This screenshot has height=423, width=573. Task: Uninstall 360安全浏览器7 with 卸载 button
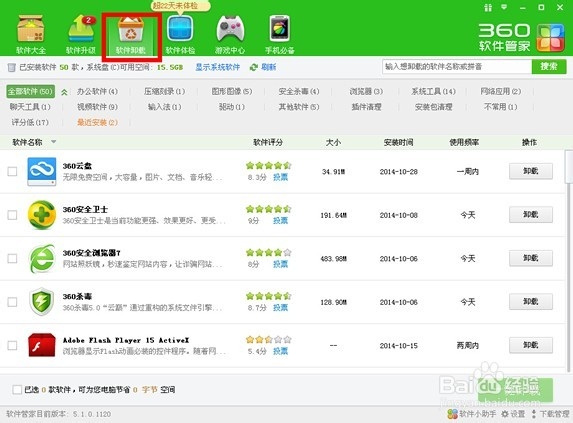pos(531,258)
